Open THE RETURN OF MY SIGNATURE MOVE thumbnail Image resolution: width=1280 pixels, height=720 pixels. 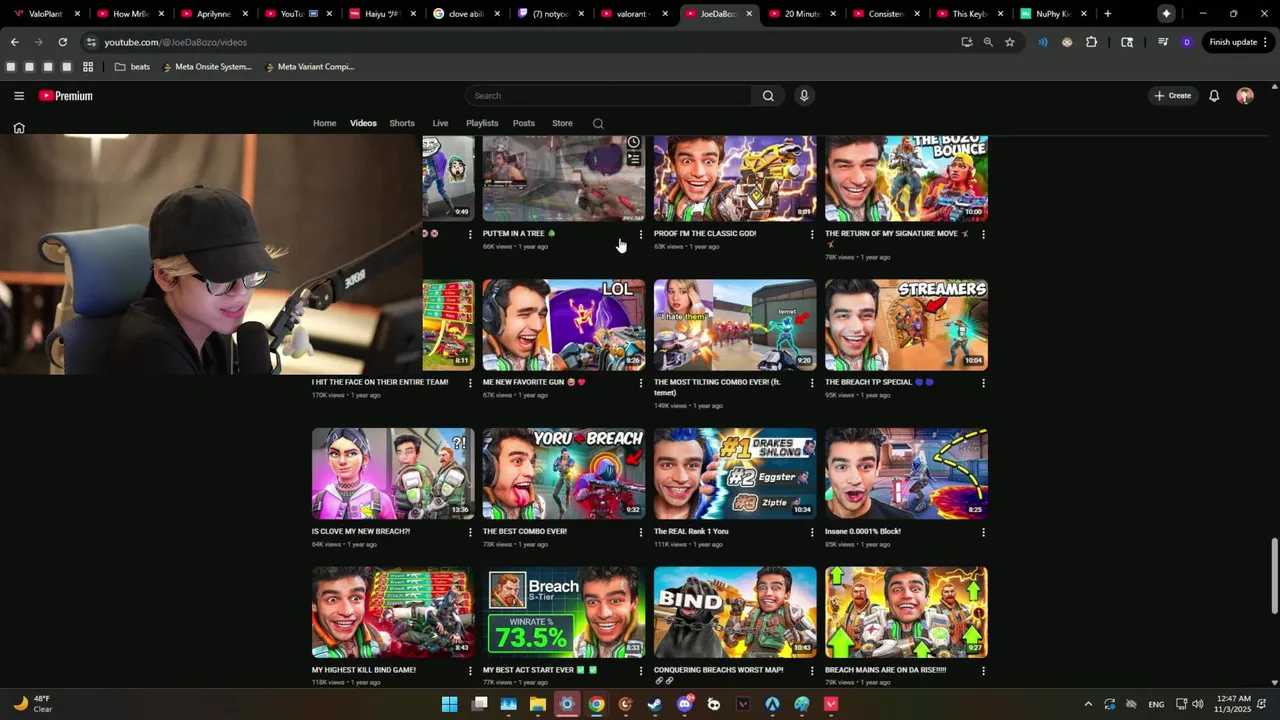(x=906, y=178)
